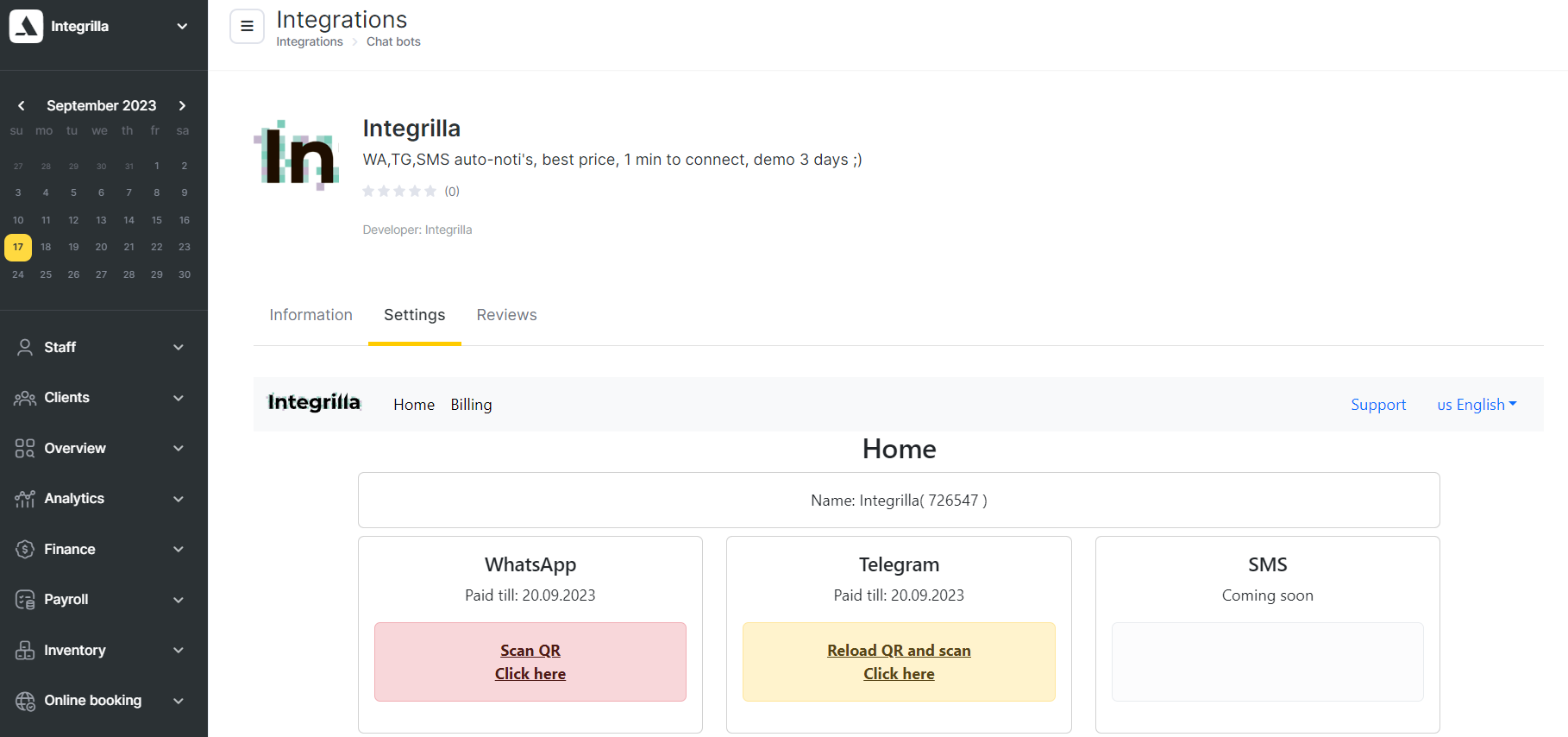1568x737 pixels.
Task: Expand the Finance menu section
Action: (179, 549)
